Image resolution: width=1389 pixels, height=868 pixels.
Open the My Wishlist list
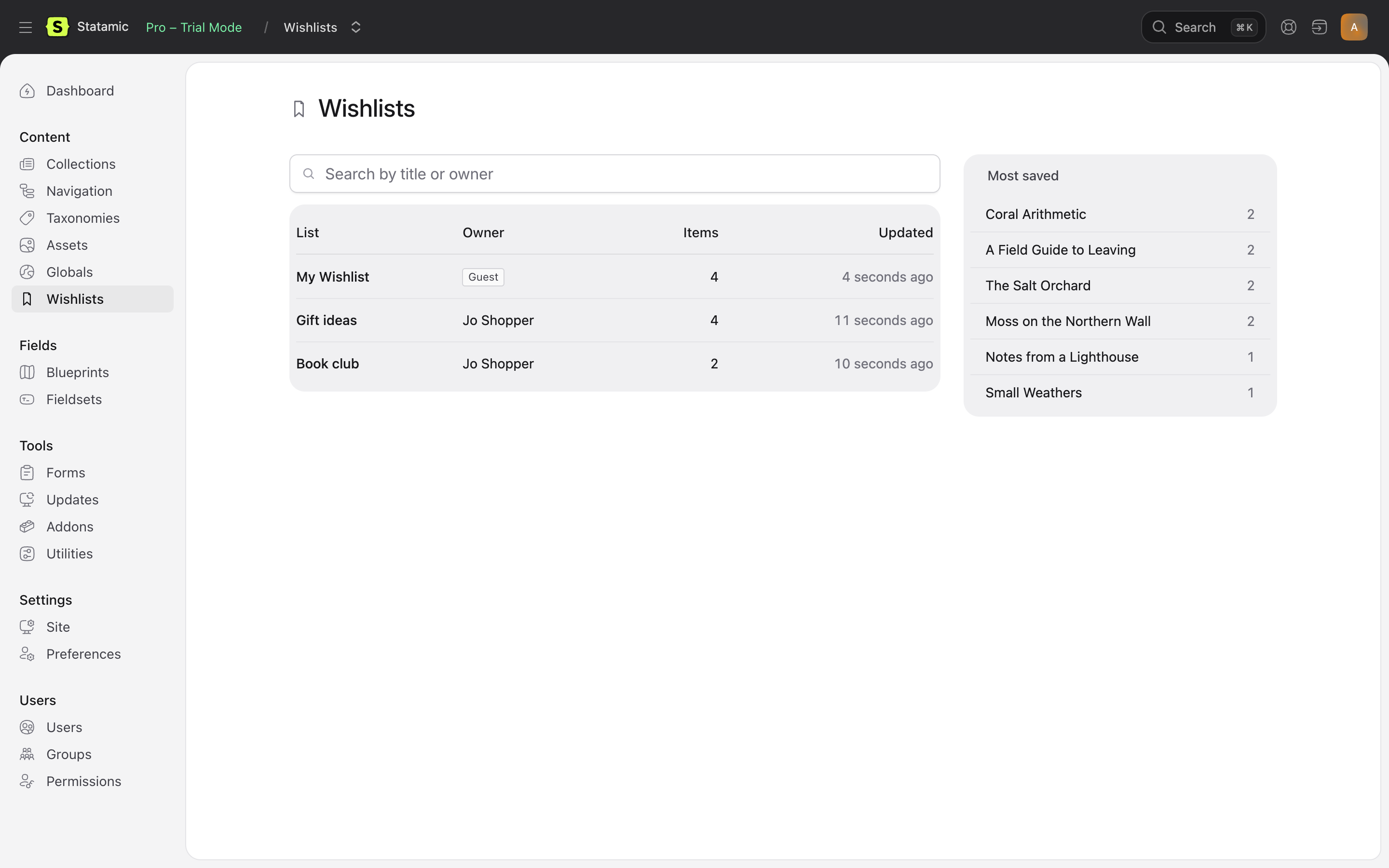(332, 277)
